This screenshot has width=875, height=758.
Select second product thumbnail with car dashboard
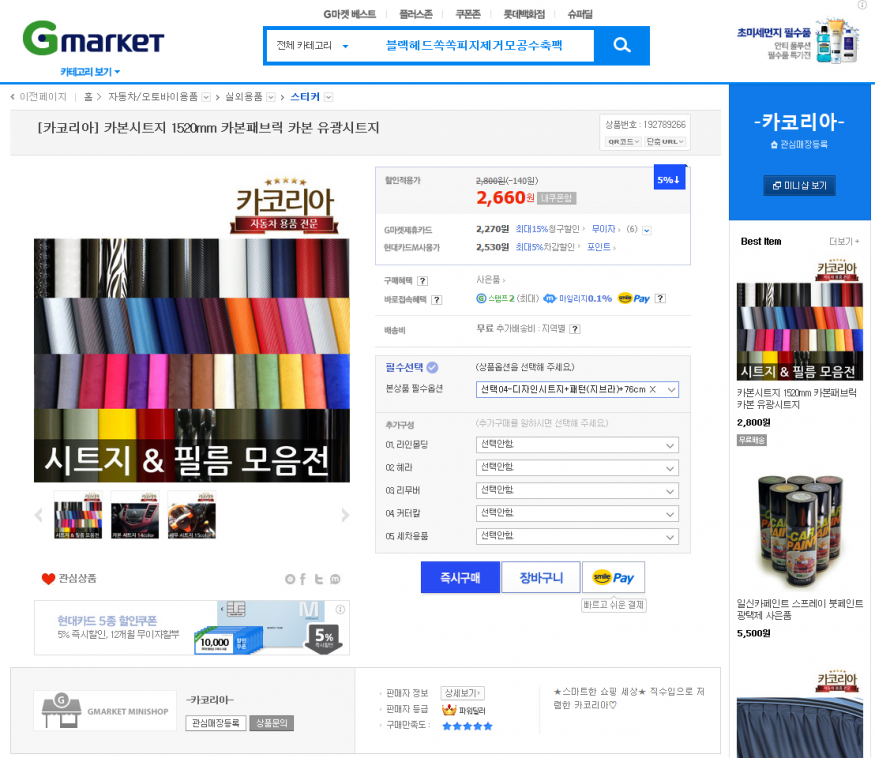[135, 515]
